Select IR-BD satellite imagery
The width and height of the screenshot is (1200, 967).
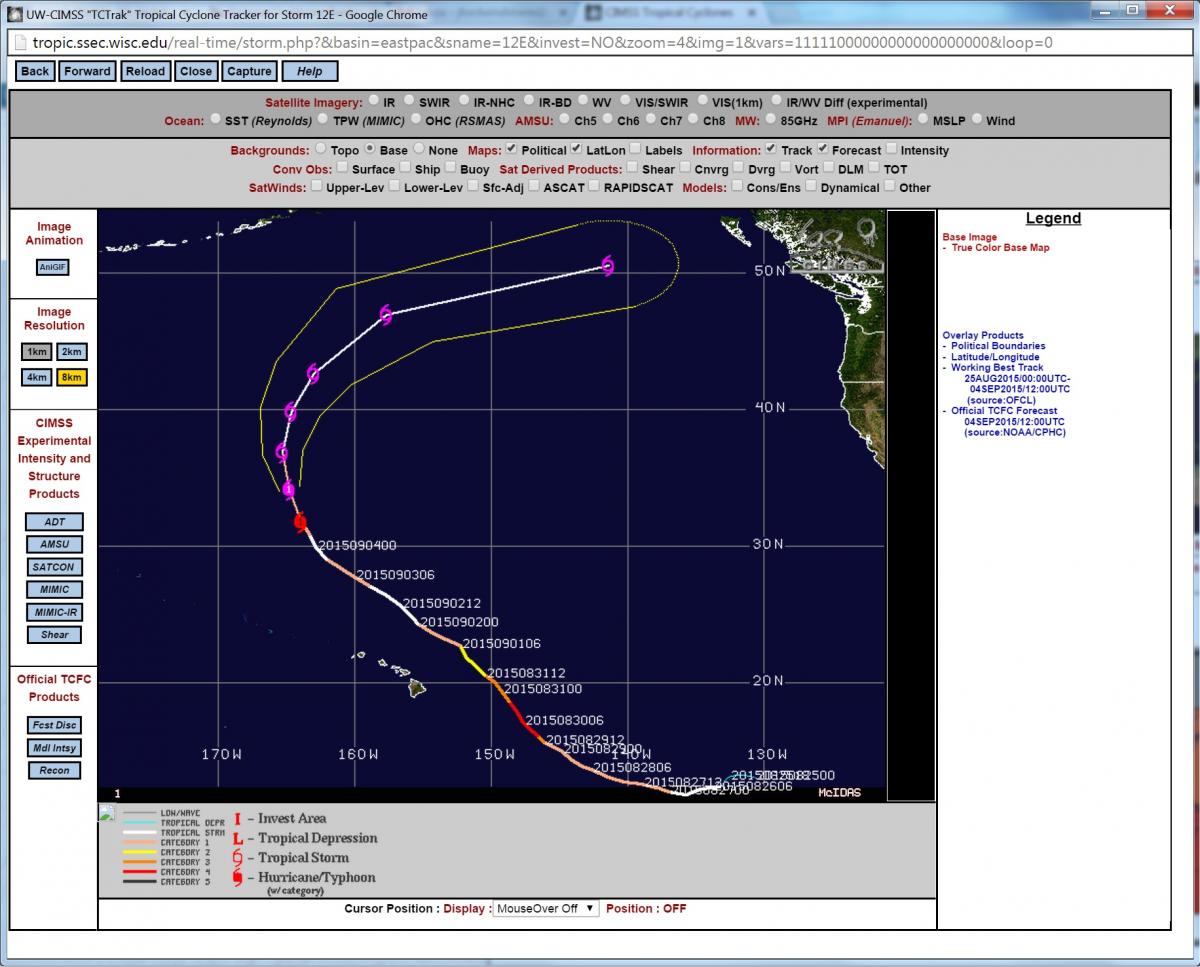point(528,101)
